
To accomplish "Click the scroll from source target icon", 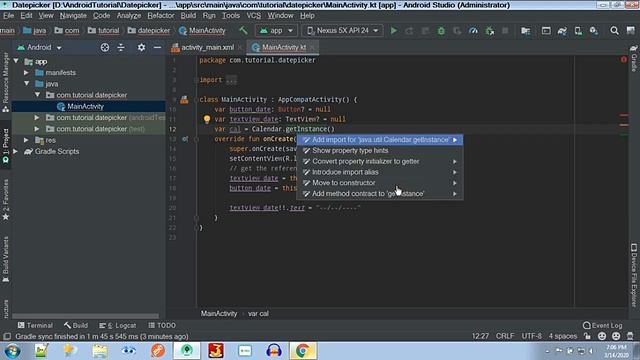I will tap(105, 47).
